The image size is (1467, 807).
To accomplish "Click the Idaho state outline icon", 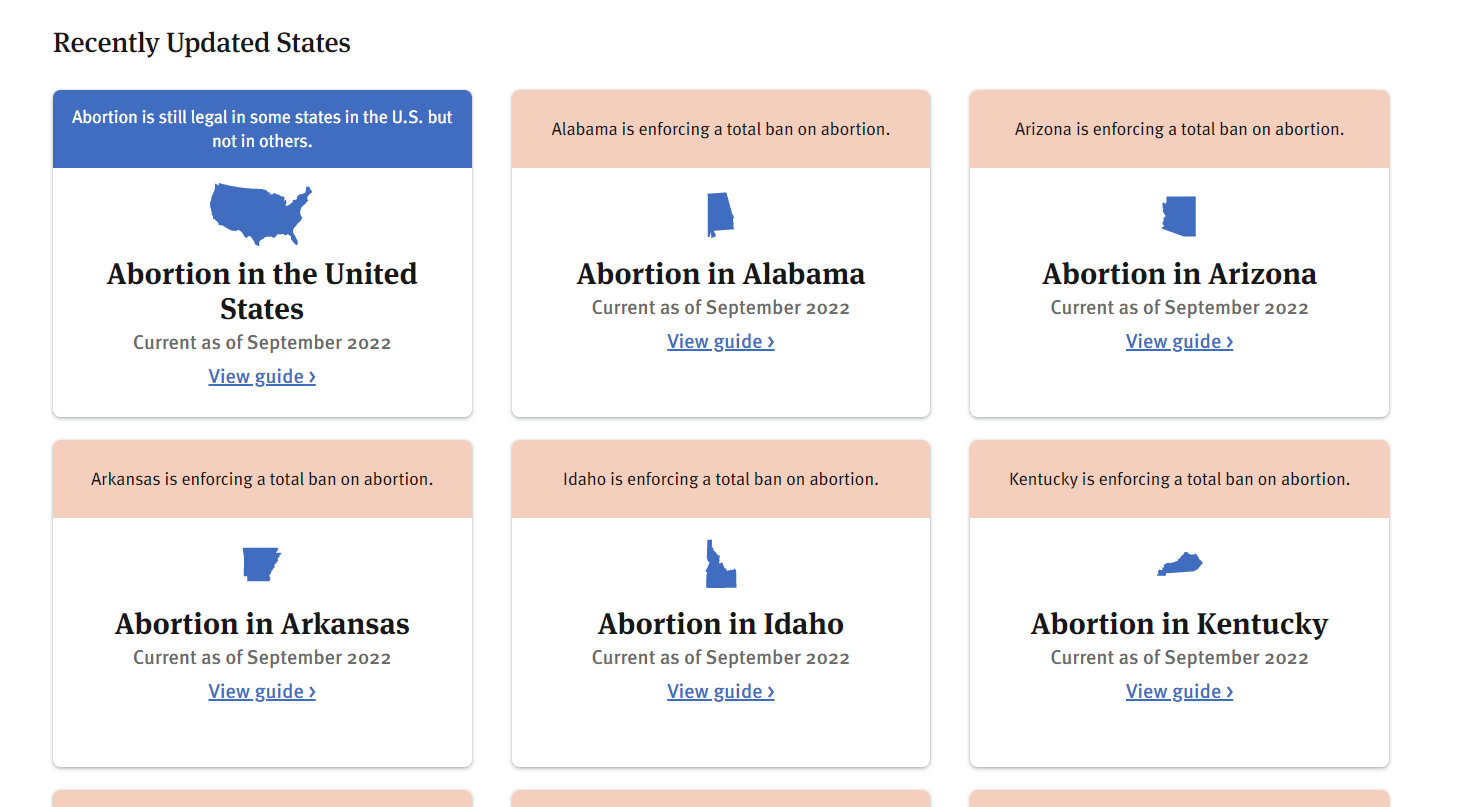I will point(719,561).
